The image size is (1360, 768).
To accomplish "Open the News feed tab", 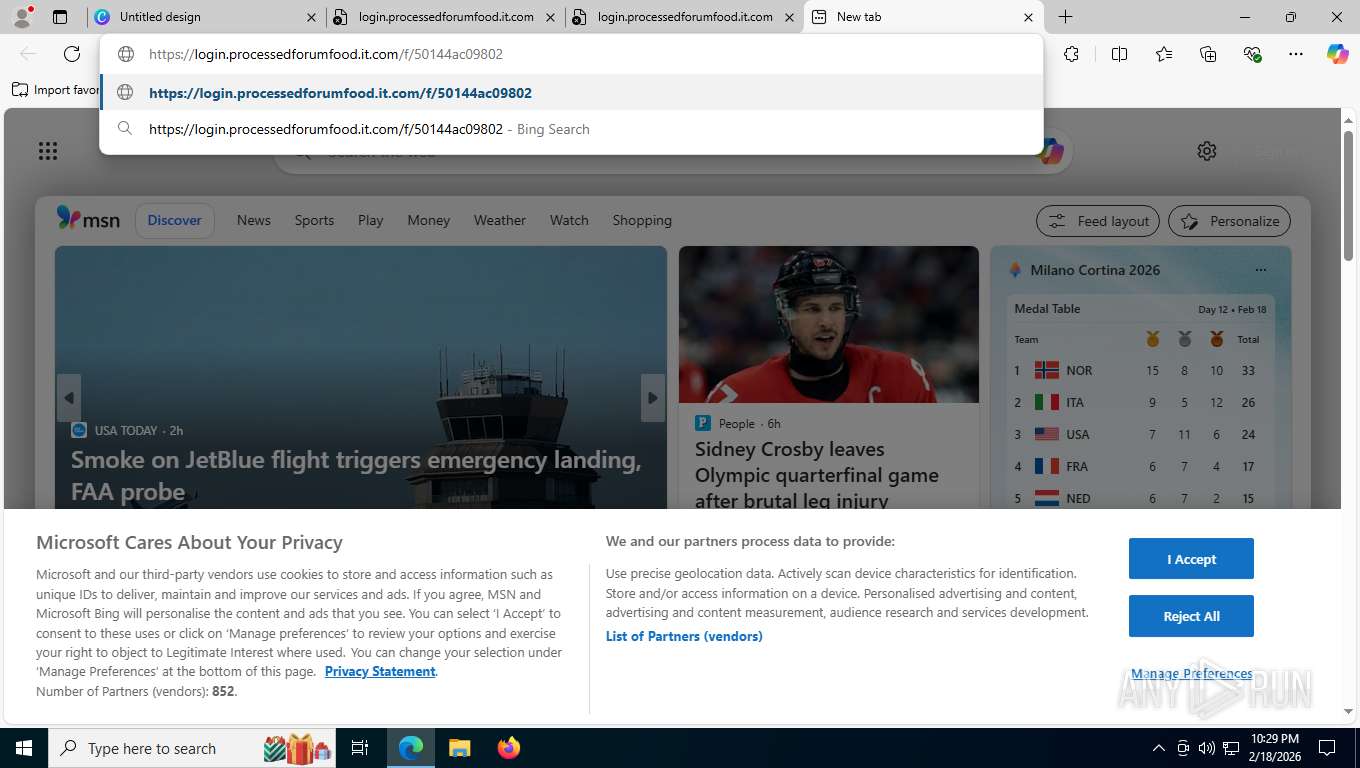I will click(x=254, y=220).
